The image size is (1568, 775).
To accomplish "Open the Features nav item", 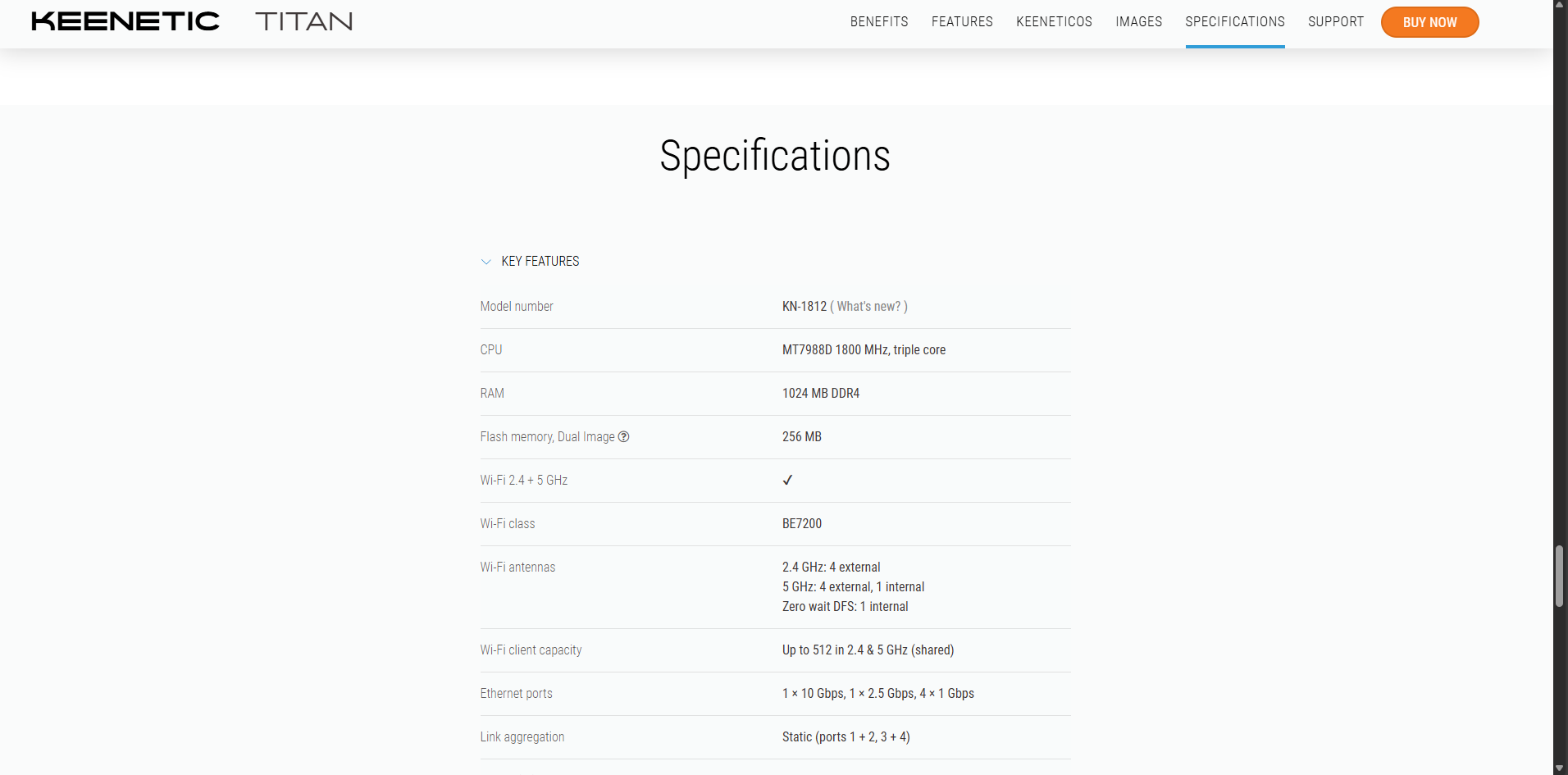I will click(x=962, y=22).
